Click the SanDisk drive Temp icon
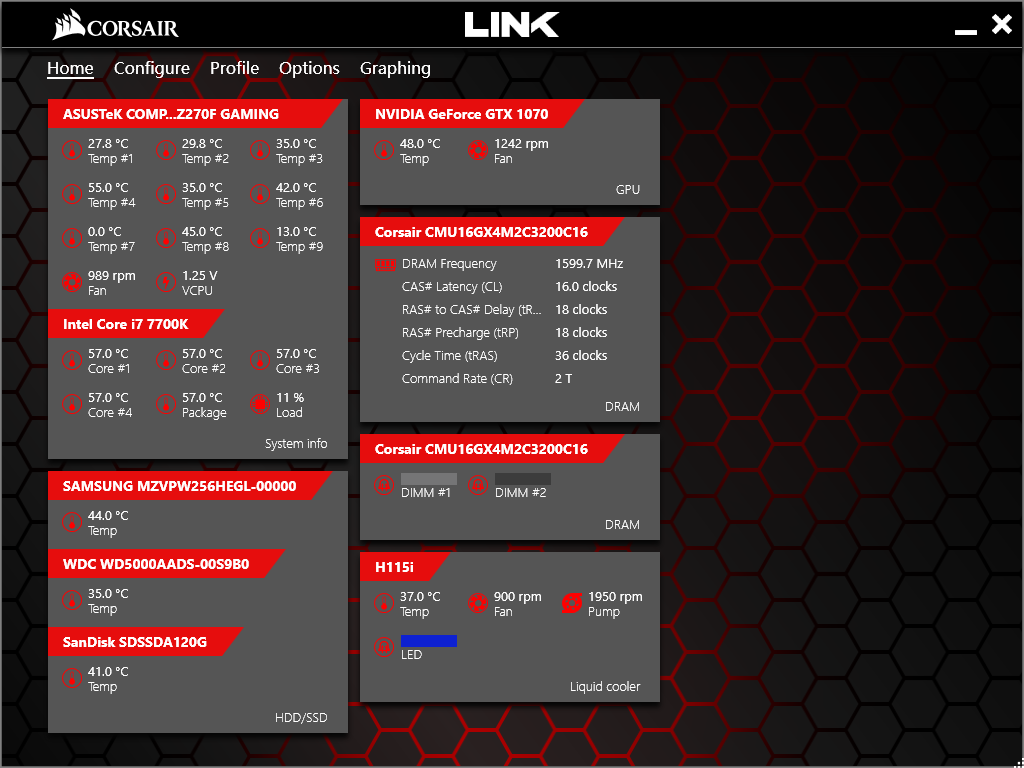1024x768 pixels. pos(71,678)
